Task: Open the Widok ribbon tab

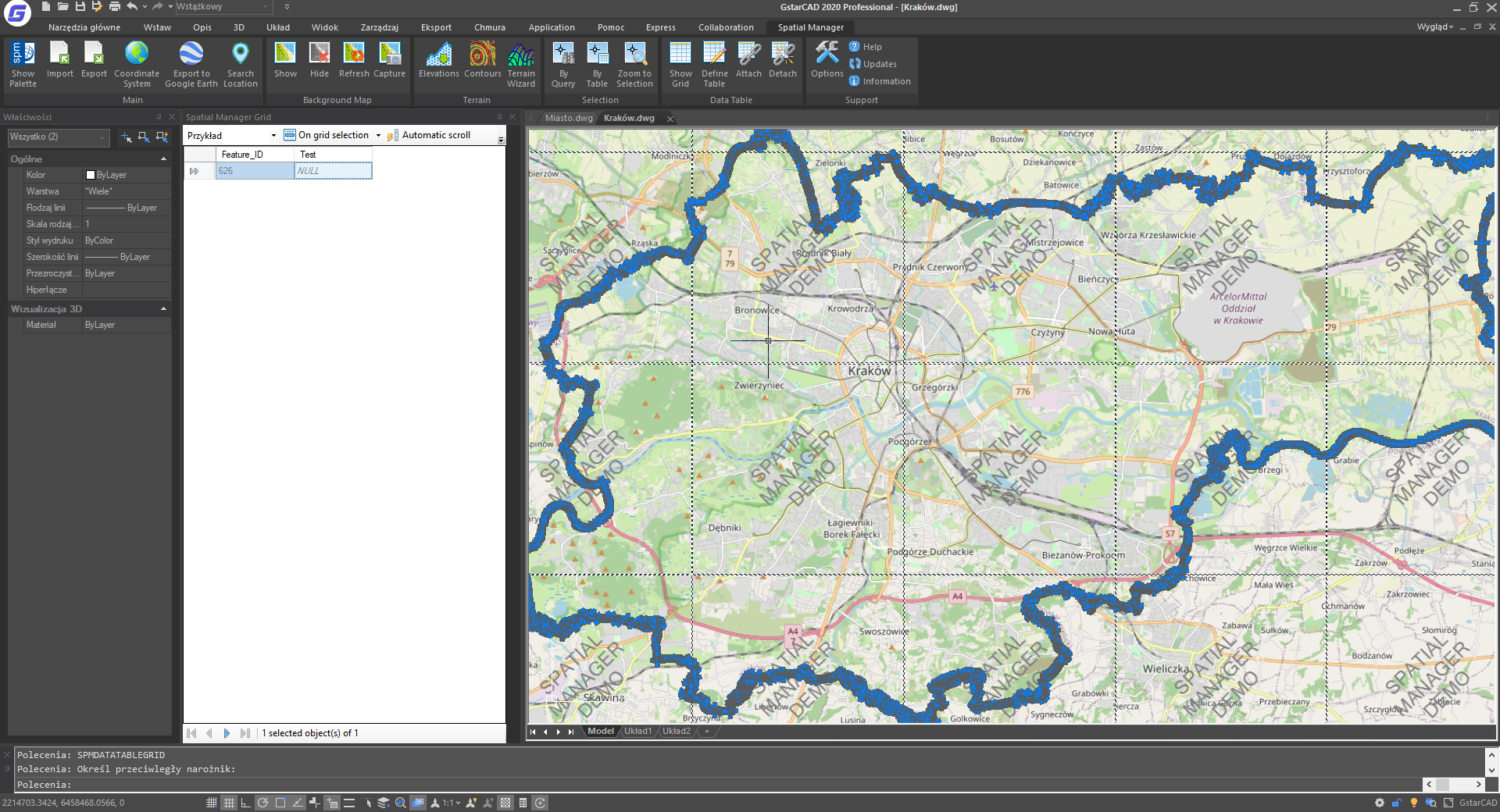Action: click(325, 27)
